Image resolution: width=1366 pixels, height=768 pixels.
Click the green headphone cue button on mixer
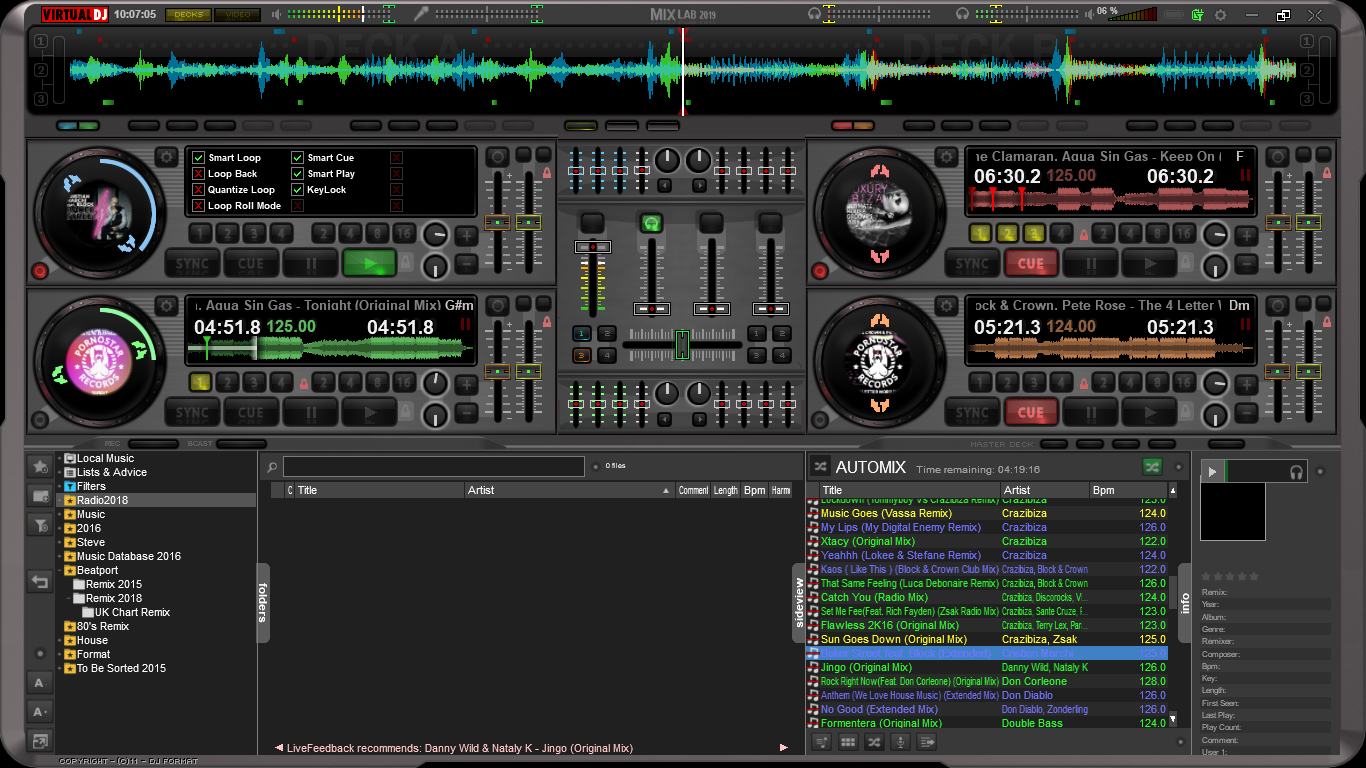tap(653, 222)
